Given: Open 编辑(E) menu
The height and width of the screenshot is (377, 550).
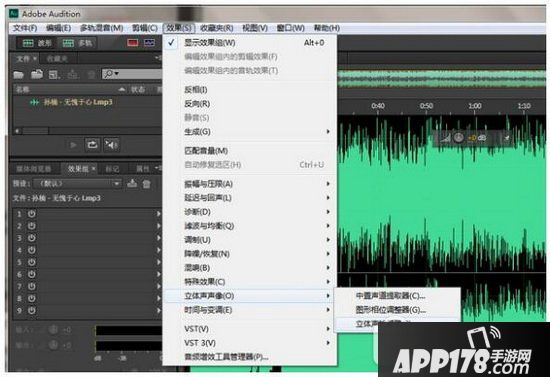Looking at the screenshot, I should pos(59,28).
